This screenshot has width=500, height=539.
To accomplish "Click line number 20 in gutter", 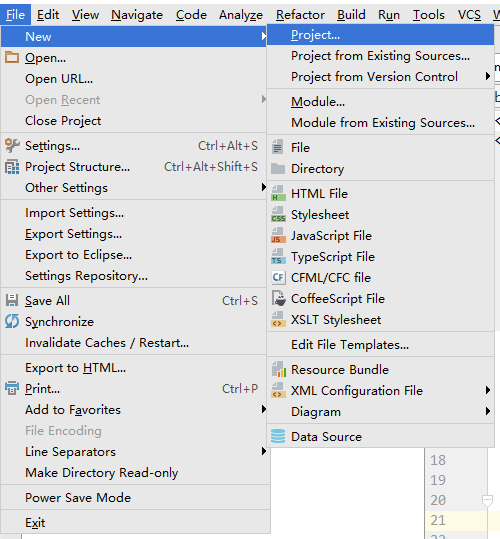I will point(438,500).
